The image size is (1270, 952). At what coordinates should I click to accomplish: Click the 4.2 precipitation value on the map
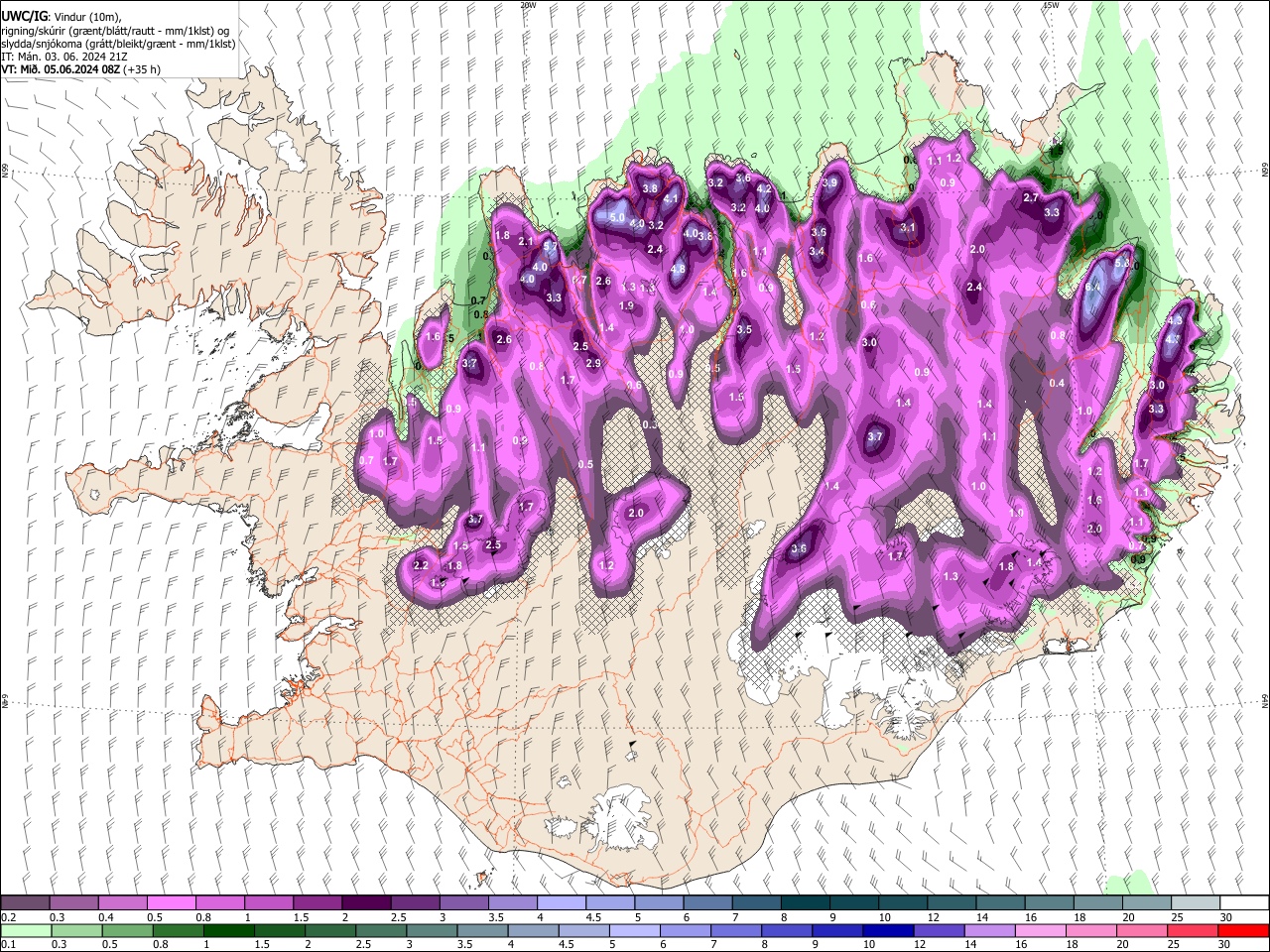764,188
